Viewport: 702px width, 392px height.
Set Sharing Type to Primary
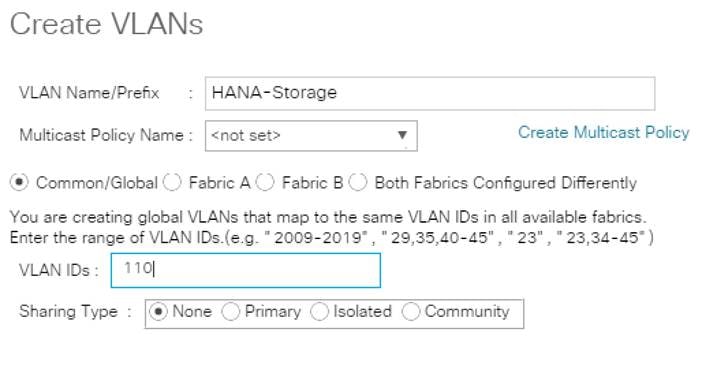coord(231,311)
